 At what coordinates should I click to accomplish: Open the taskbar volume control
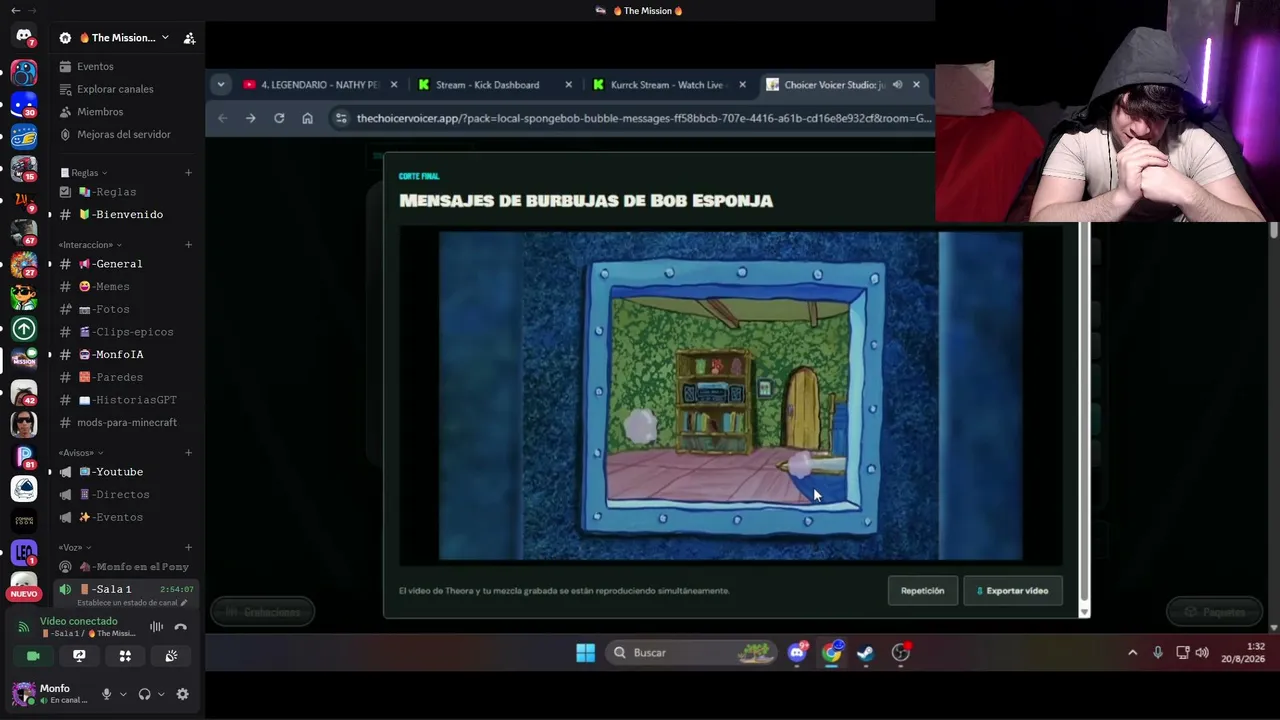point(1202,653)
